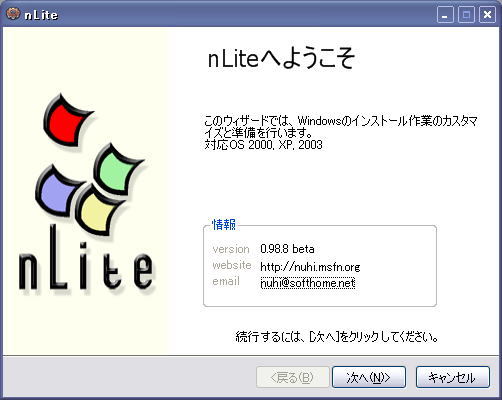The width and height of the screenshot is (502, 400).
Task: Click the nLiteへようこそ welcome heading
Action: pyautogui.click(x=281, y=58)
